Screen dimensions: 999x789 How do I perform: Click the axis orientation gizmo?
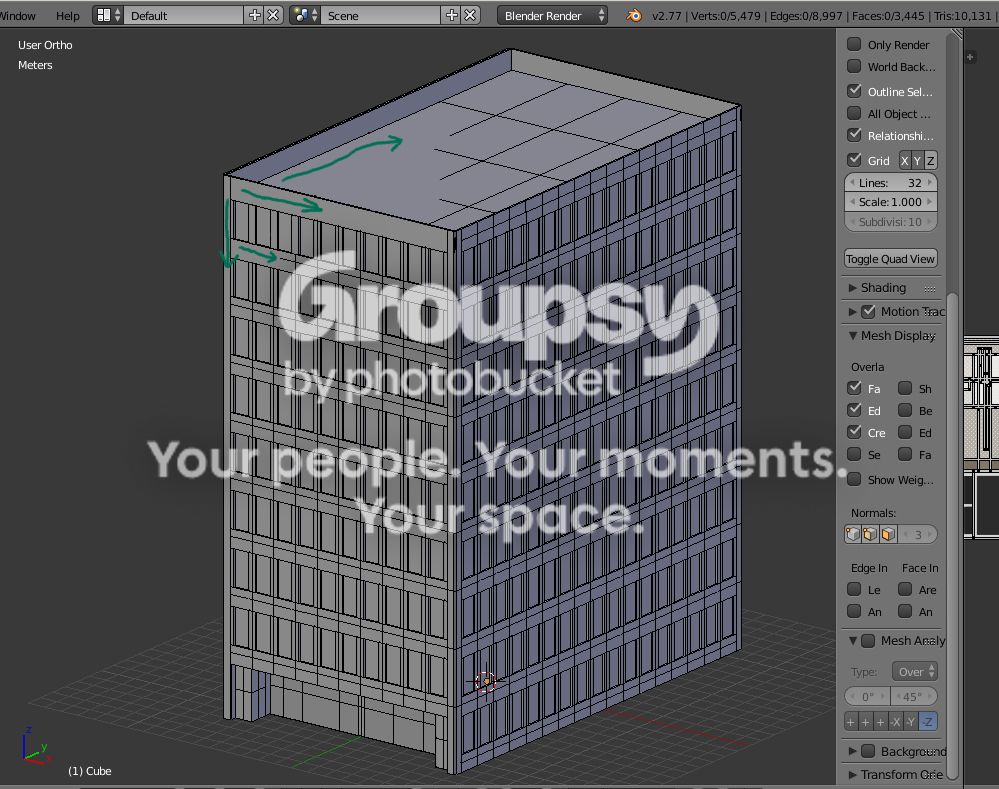[x=35, y=746]
